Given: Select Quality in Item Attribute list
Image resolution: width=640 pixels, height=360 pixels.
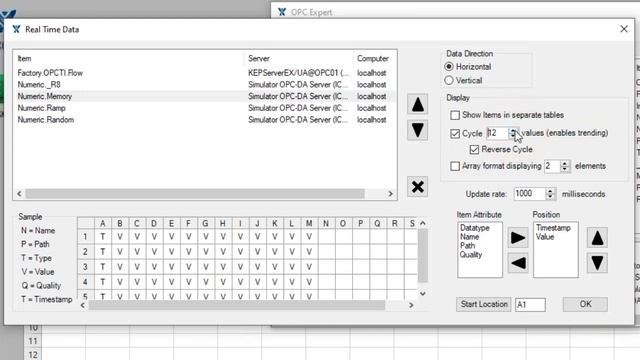Looking at the screenshot, I should click(x=471, y=255).
